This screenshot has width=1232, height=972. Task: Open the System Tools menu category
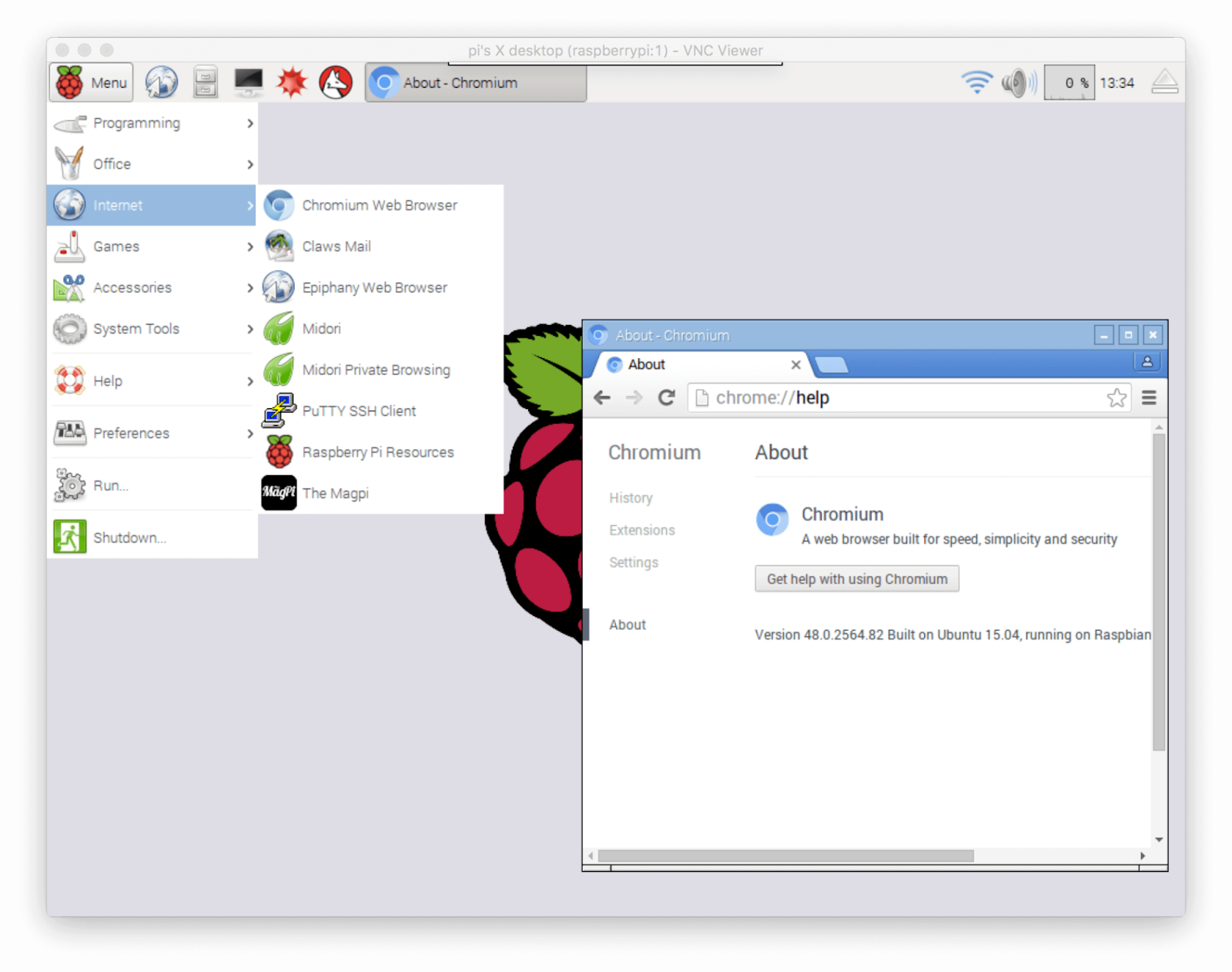[152, 329]
